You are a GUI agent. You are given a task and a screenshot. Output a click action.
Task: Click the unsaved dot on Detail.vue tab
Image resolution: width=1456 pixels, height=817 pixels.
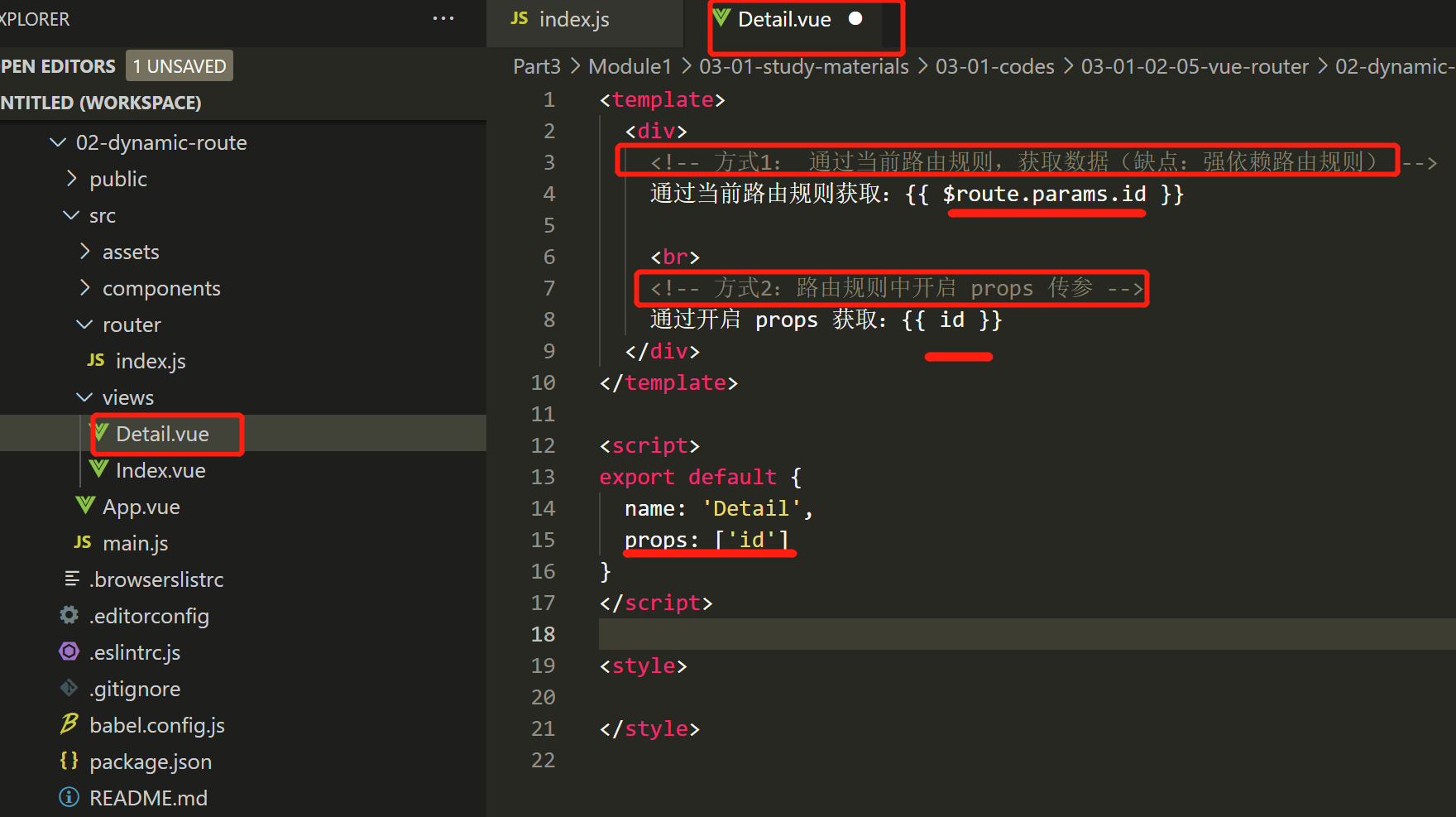click(x=855, y=18)
